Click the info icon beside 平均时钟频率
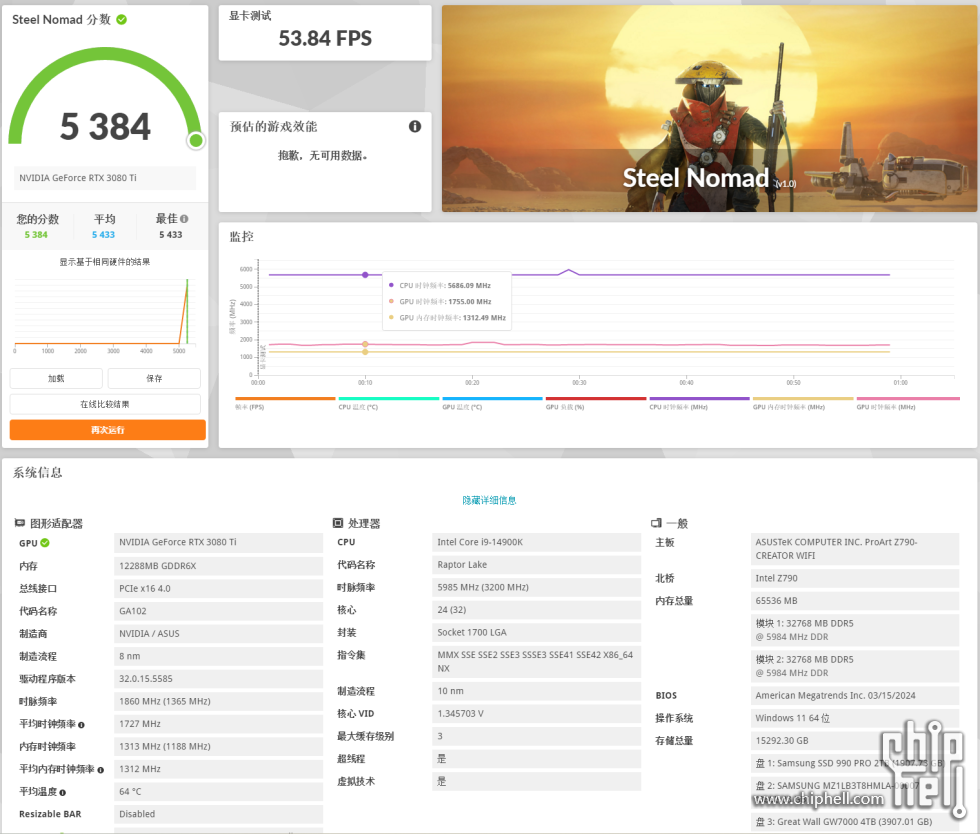This screenshot has height=834, width=980. [x=81, y=725]
